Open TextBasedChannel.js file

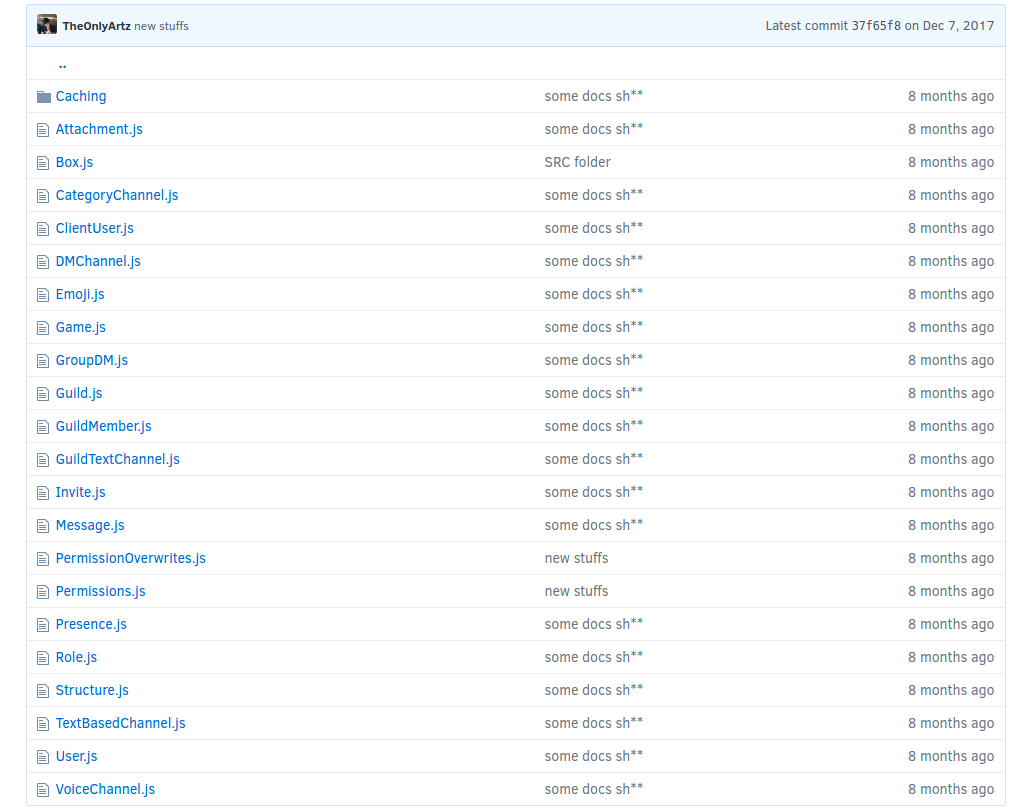click(121, 723)
